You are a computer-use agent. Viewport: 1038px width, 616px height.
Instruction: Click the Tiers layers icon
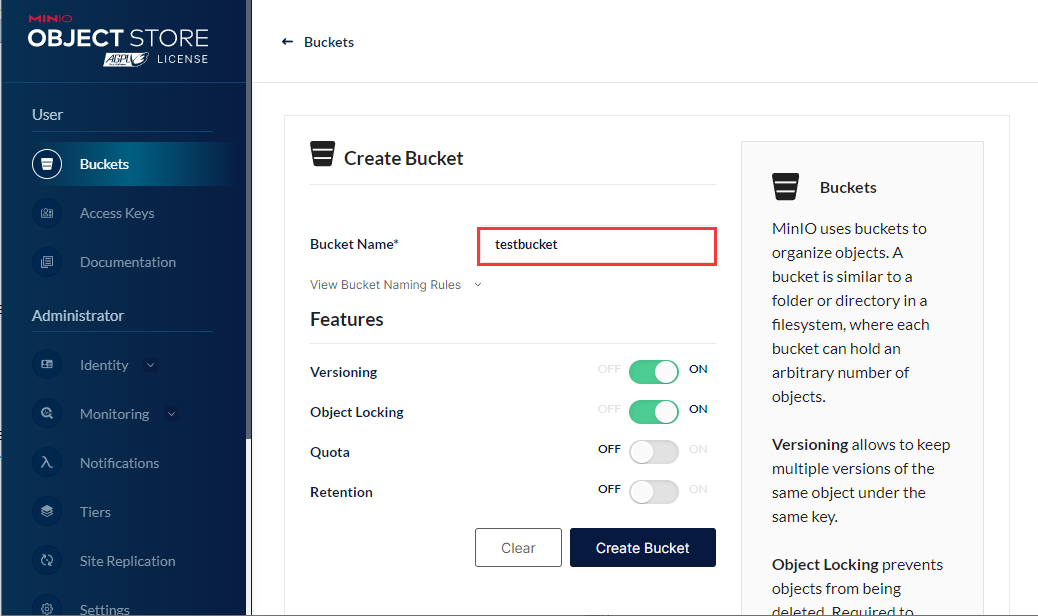47,512
